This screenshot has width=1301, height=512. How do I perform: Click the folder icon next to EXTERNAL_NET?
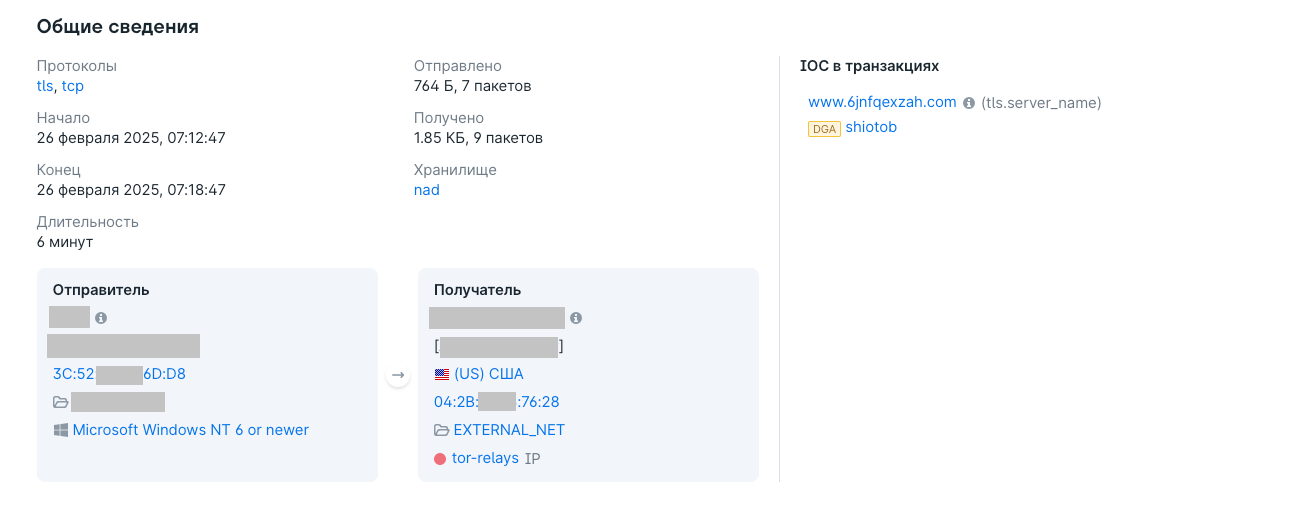point(441,430)
